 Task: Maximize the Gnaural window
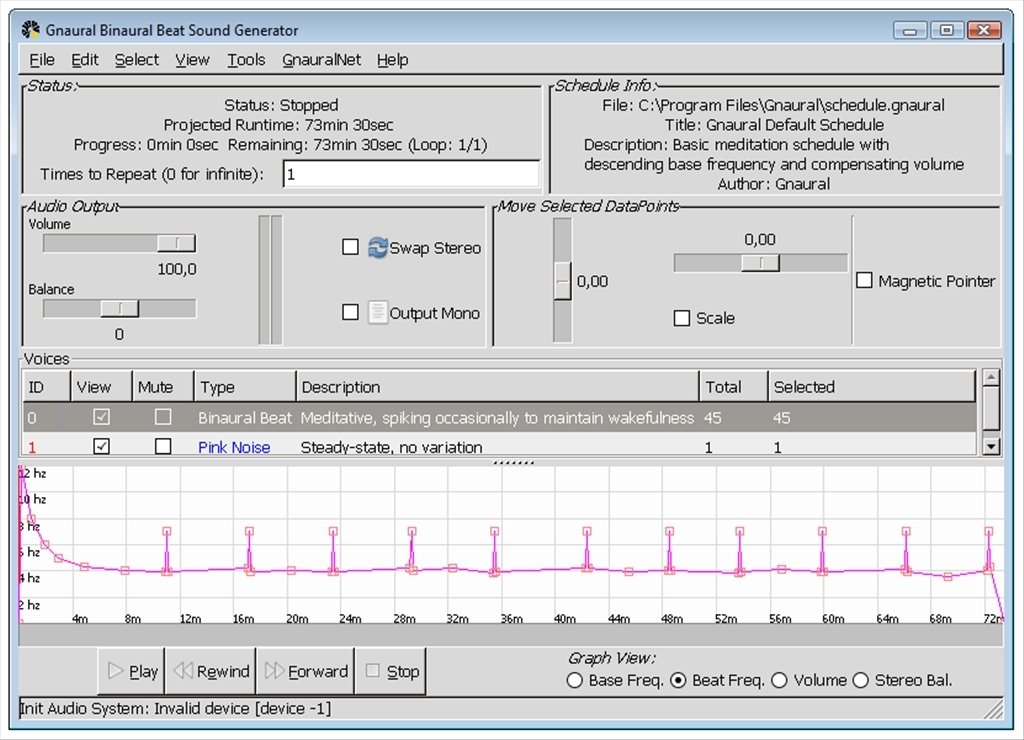point(946,30)
